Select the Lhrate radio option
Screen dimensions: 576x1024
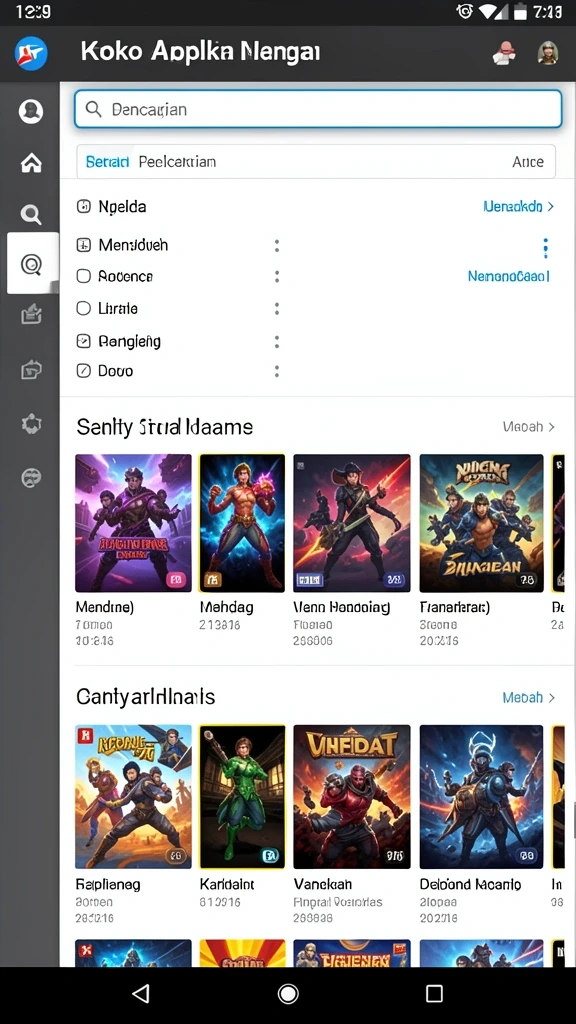tap(84, 308)
